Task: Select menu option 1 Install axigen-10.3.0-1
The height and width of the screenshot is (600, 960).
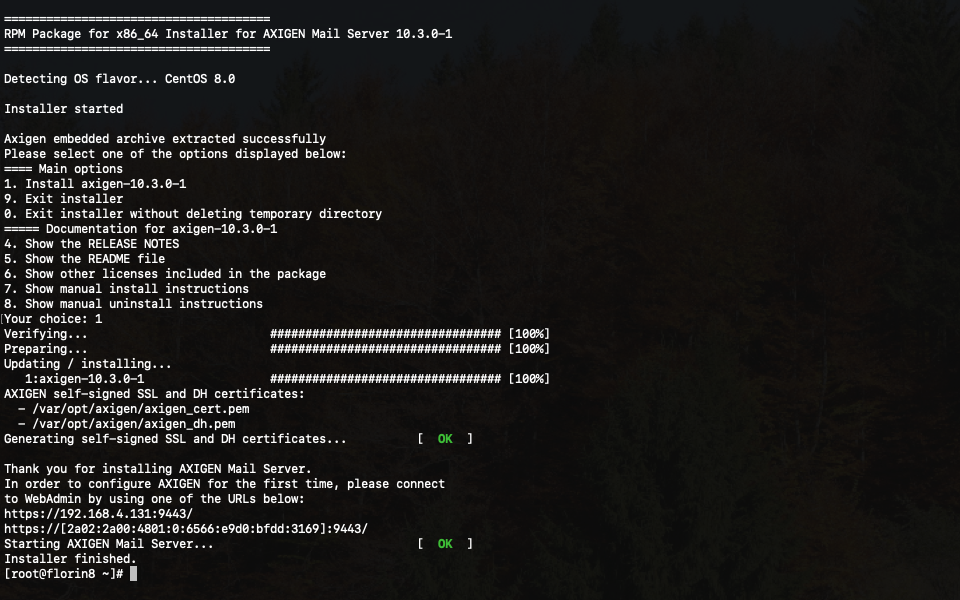Action: pos(95,184)
